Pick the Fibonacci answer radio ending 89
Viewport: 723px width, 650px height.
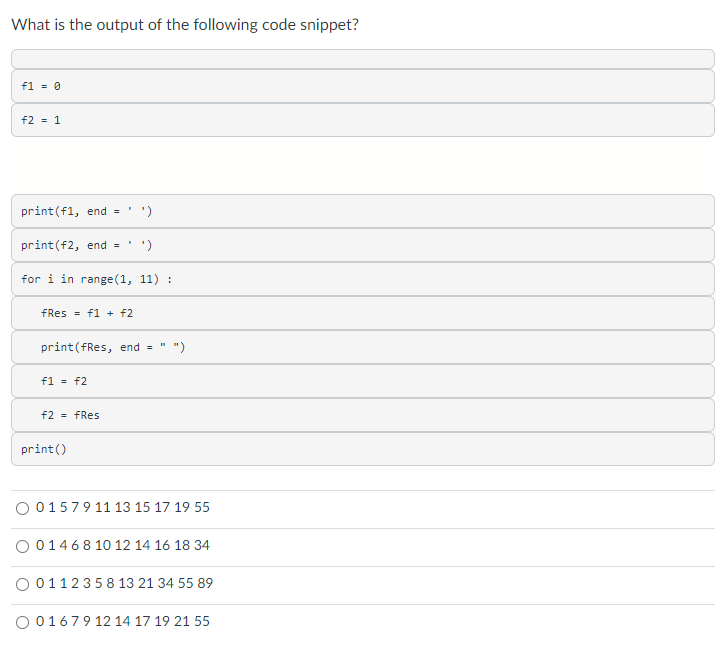23,584
